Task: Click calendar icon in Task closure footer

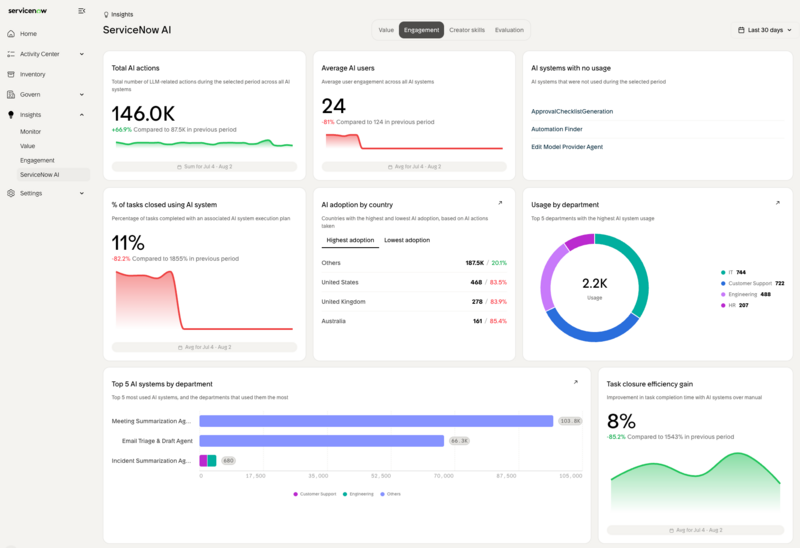Action: 671,531
